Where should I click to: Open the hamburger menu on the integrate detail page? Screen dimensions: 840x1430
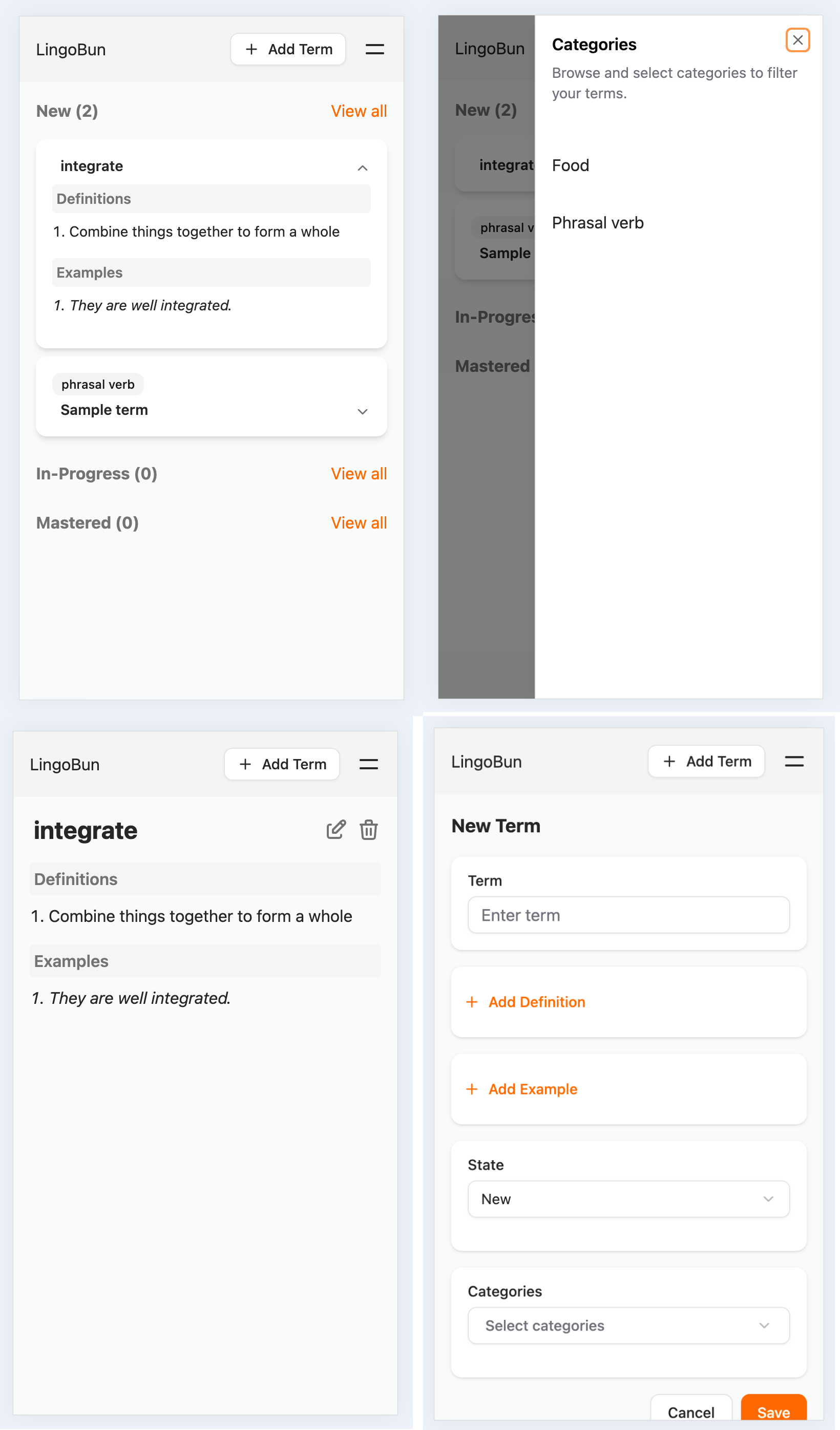coord(368,764)
